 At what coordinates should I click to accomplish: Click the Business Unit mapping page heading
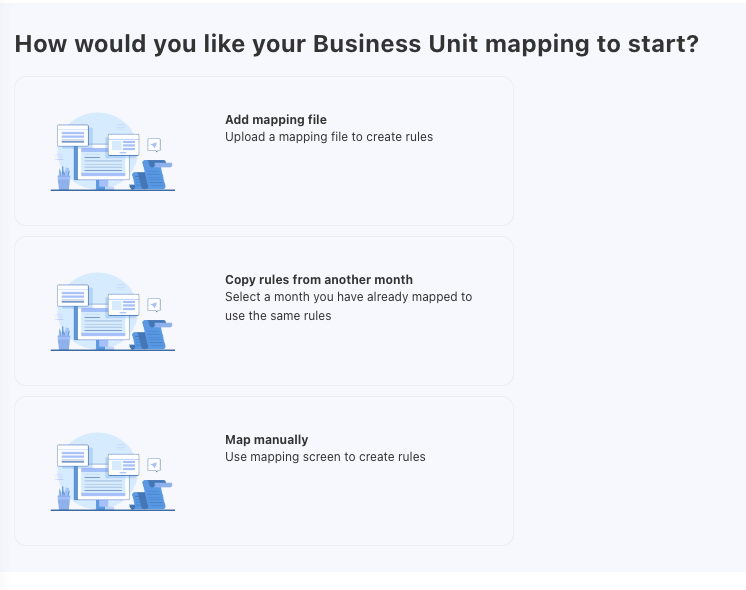click(x=356, y=44)
